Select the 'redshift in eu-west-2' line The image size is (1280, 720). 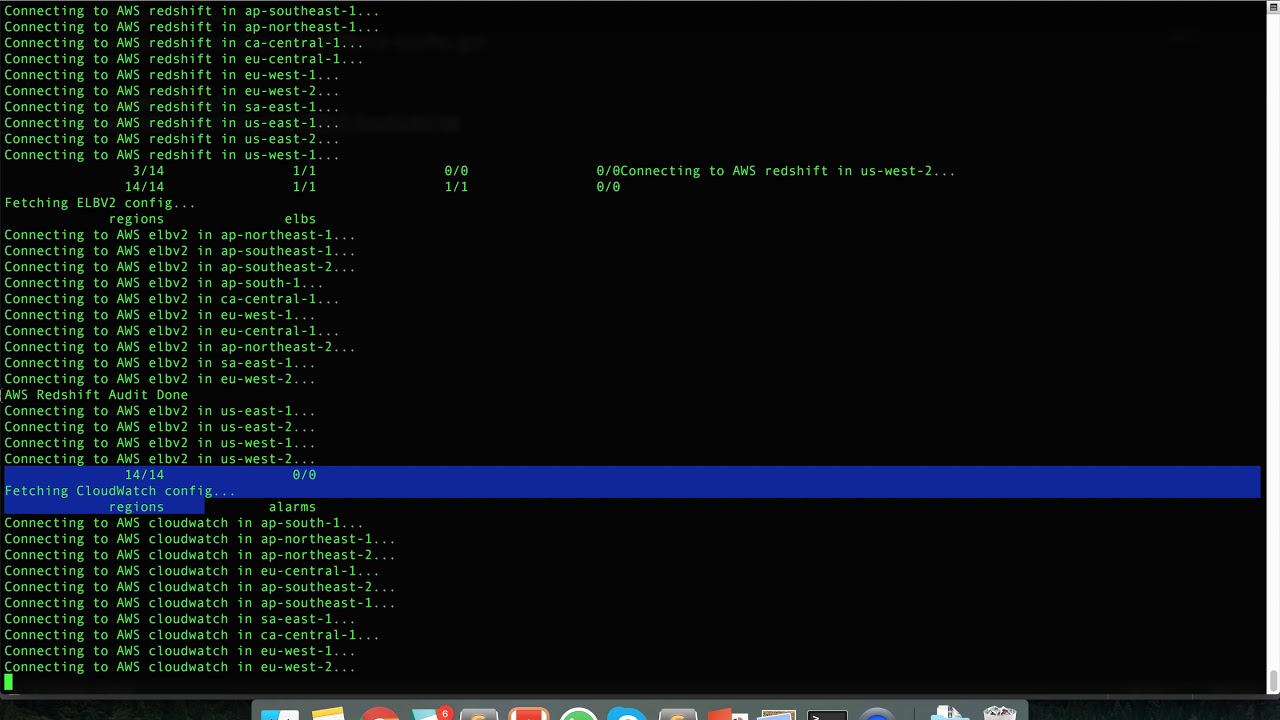pyautogui.click(x=172, y=91)
